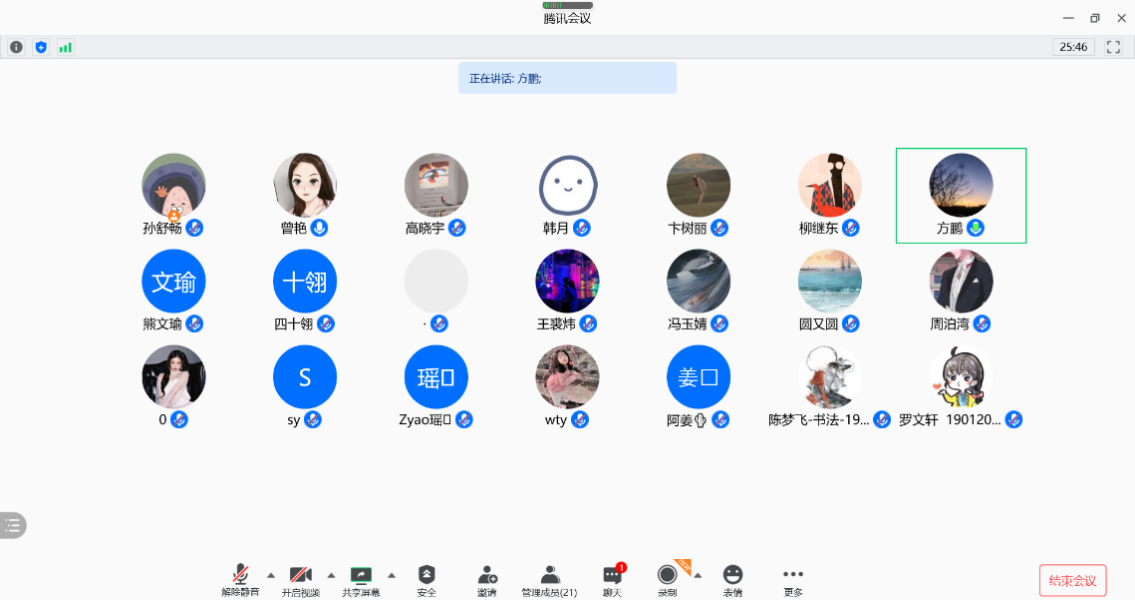Image resolution: width=1135 pixels, height=600 pixels.
Task: Click the meeting info icon
Action: tap(16, 47)
